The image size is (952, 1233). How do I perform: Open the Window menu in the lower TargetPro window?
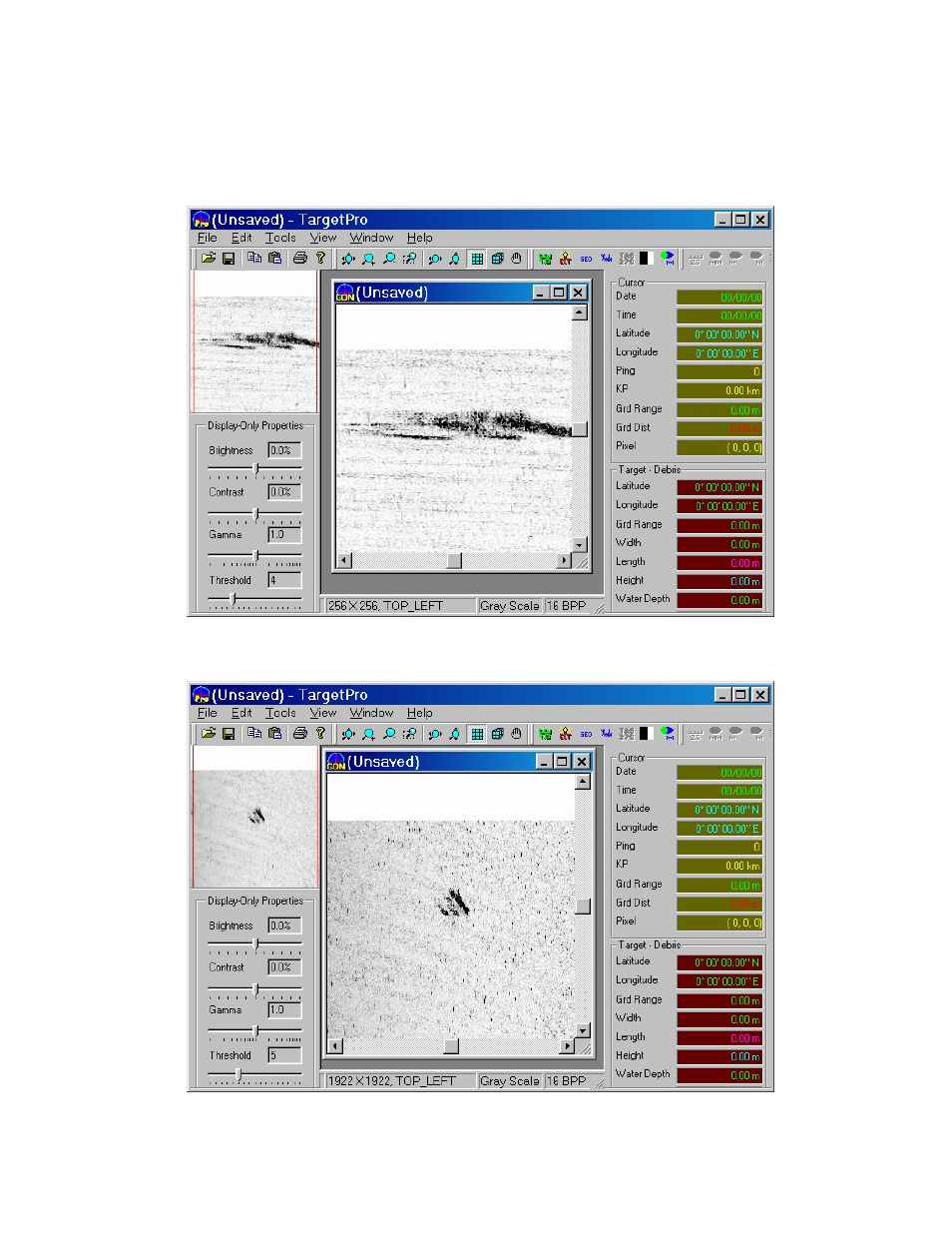(x=371, y=713)
